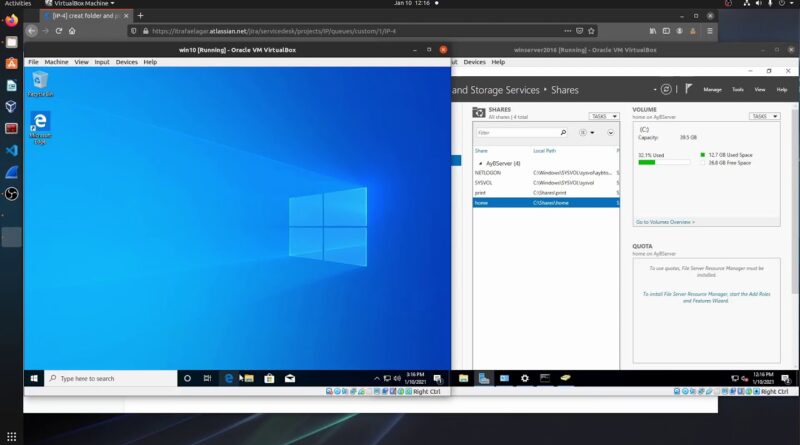
Task: Click the filter search magnifier in Shares
Action: (x=563, y=133)
